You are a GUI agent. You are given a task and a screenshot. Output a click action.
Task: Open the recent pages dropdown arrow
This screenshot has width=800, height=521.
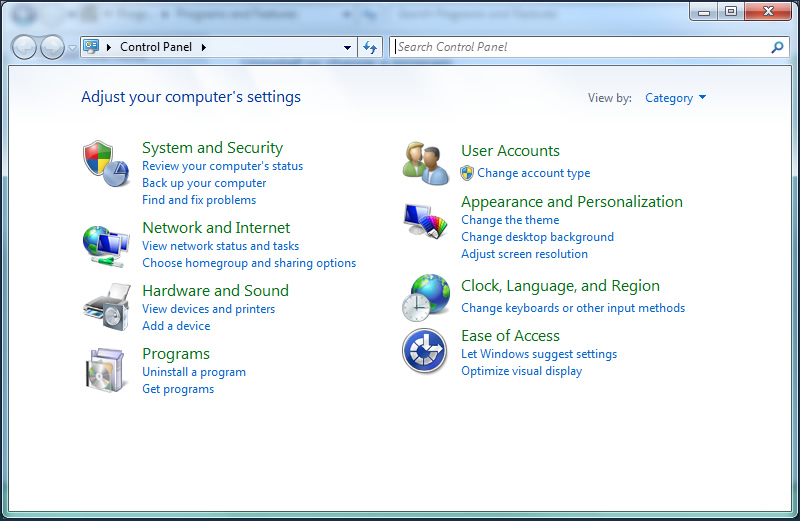(x=72, y=48)
